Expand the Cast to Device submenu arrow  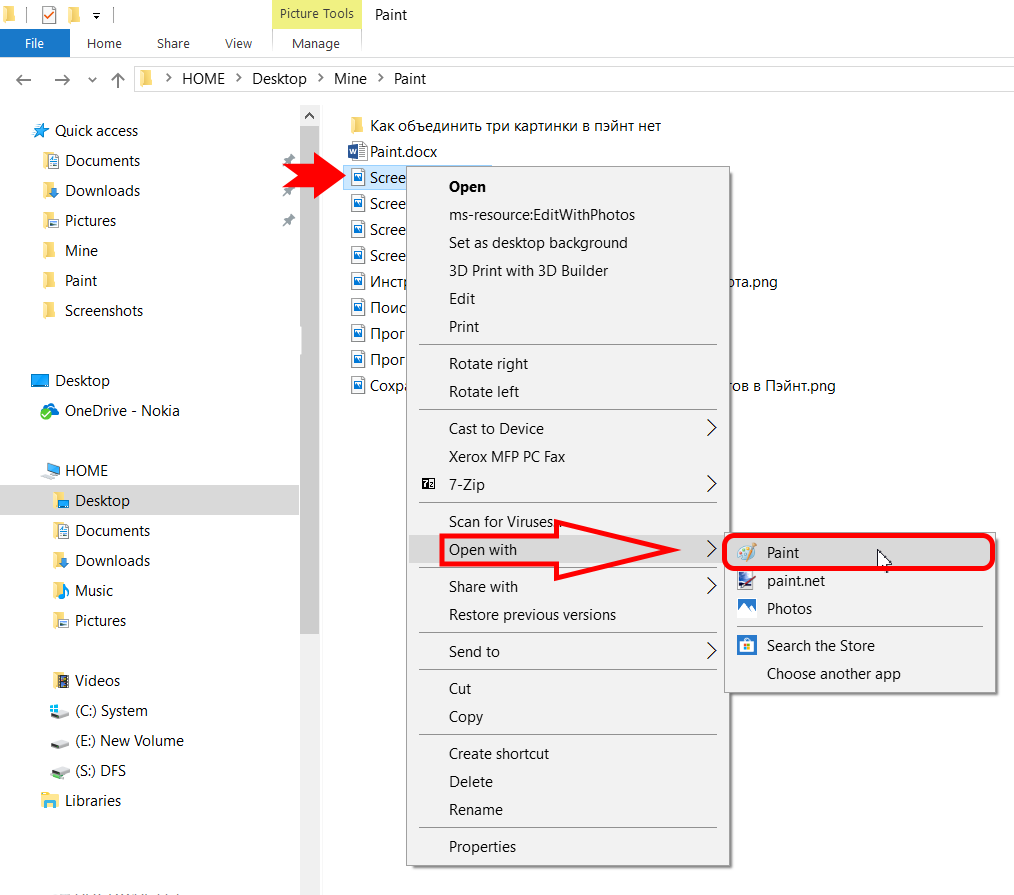click(x=711, y=428)
